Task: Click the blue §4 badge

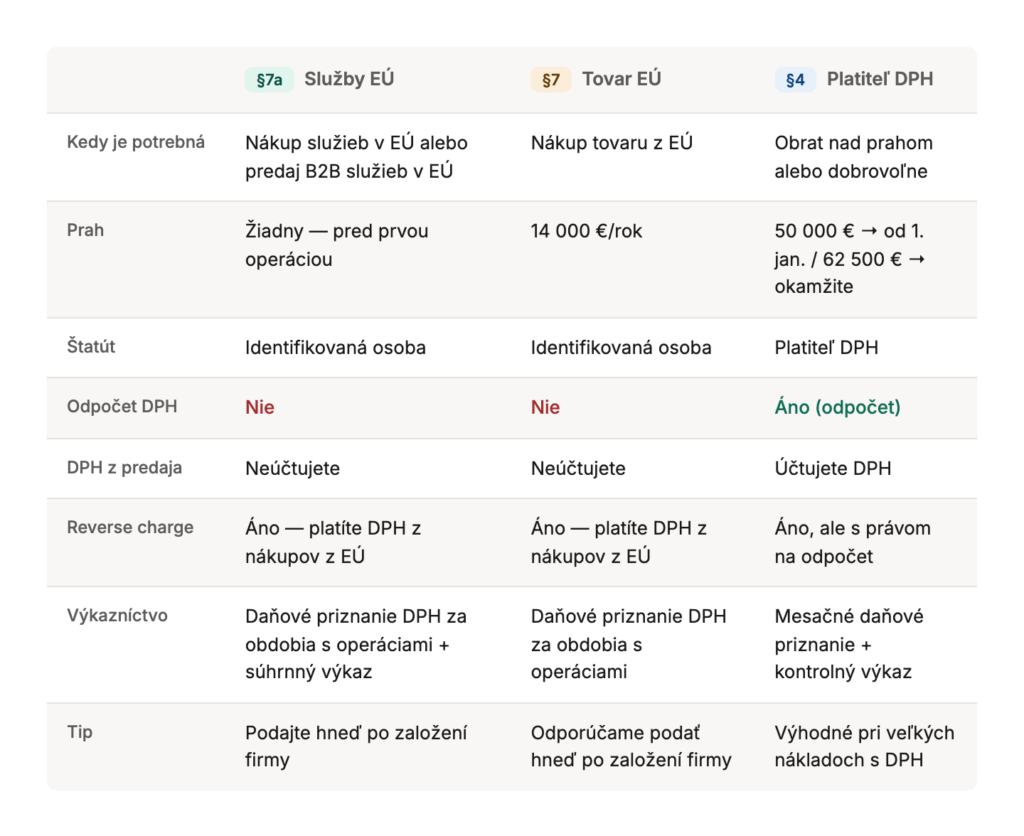Action: tap(795, 80)
